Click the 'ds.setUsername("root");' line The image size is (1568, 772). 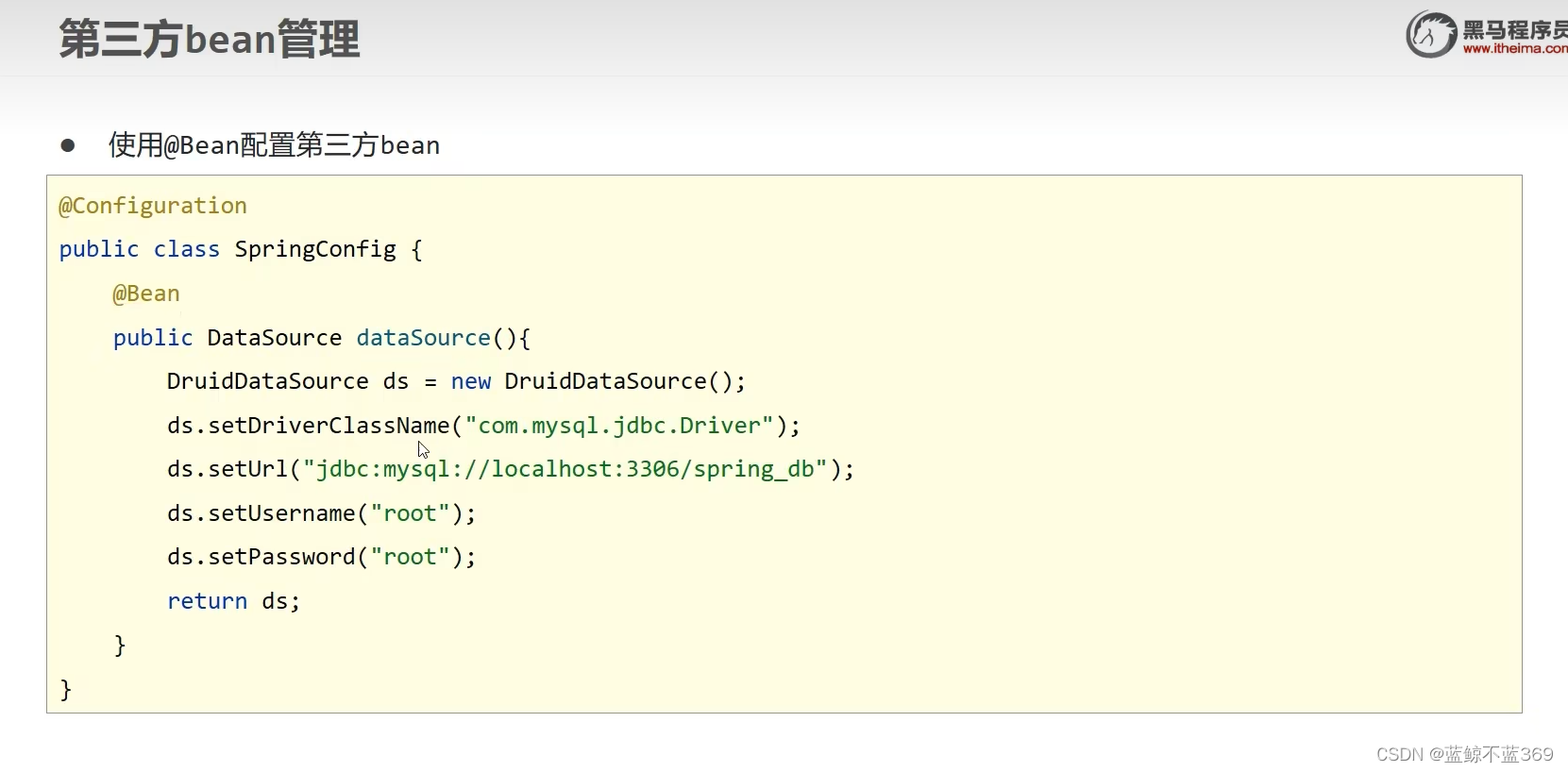point(322,513)
